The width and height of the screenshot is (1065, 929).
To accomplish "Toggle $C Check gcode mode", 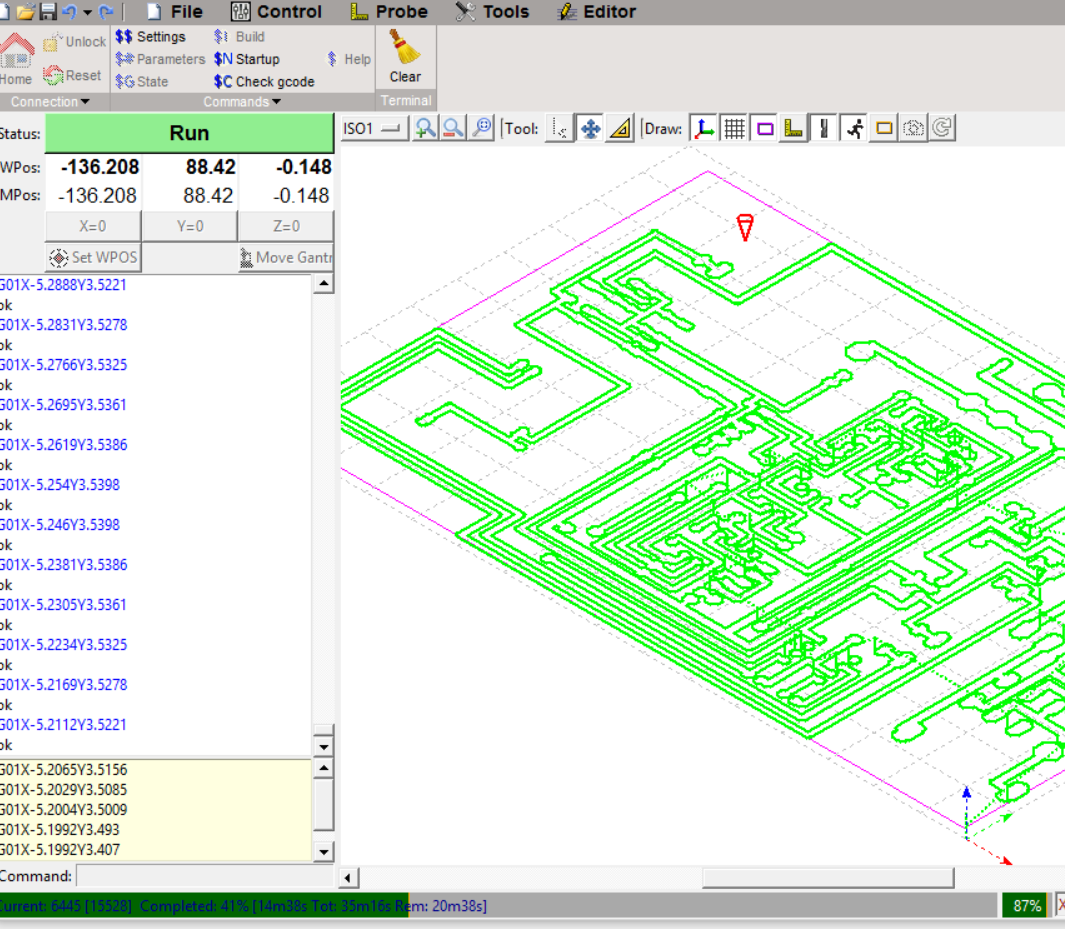I will coord(264,81).
